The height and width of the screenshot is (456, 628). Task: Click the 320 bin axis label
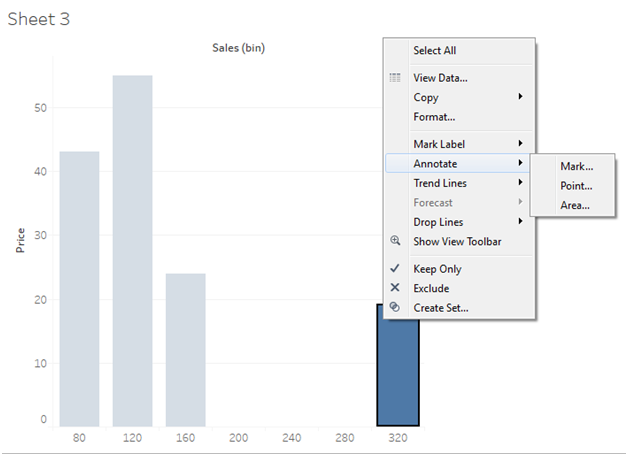[398, 438]
